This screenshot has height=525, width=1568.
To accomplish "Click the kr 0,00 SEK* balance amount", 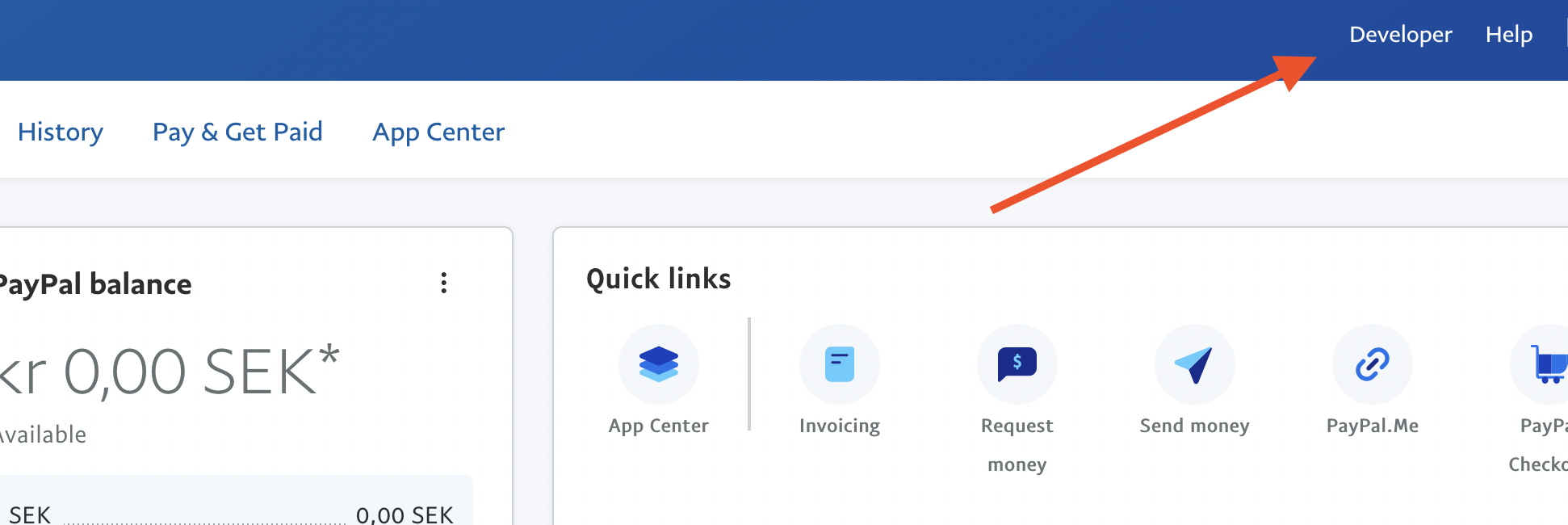I will 168,371.
